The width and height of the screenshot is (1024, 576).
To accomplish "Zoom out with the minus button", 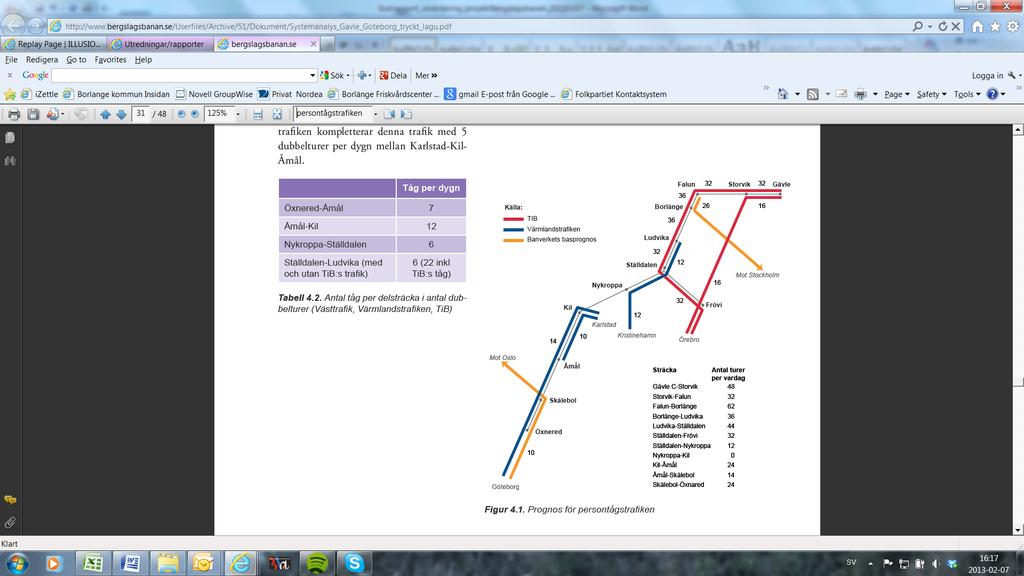I will (182, 114).
